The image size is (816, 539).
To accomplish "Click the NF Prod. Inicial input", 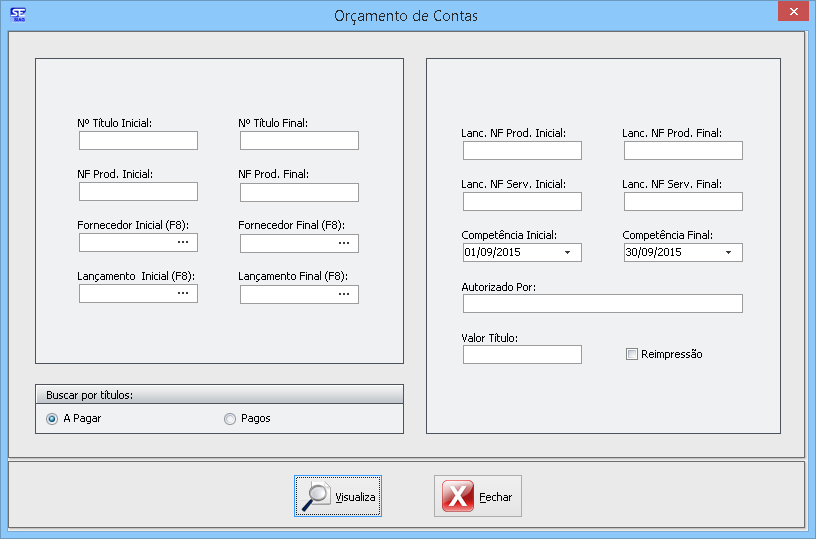I will [x=138, y=192].
